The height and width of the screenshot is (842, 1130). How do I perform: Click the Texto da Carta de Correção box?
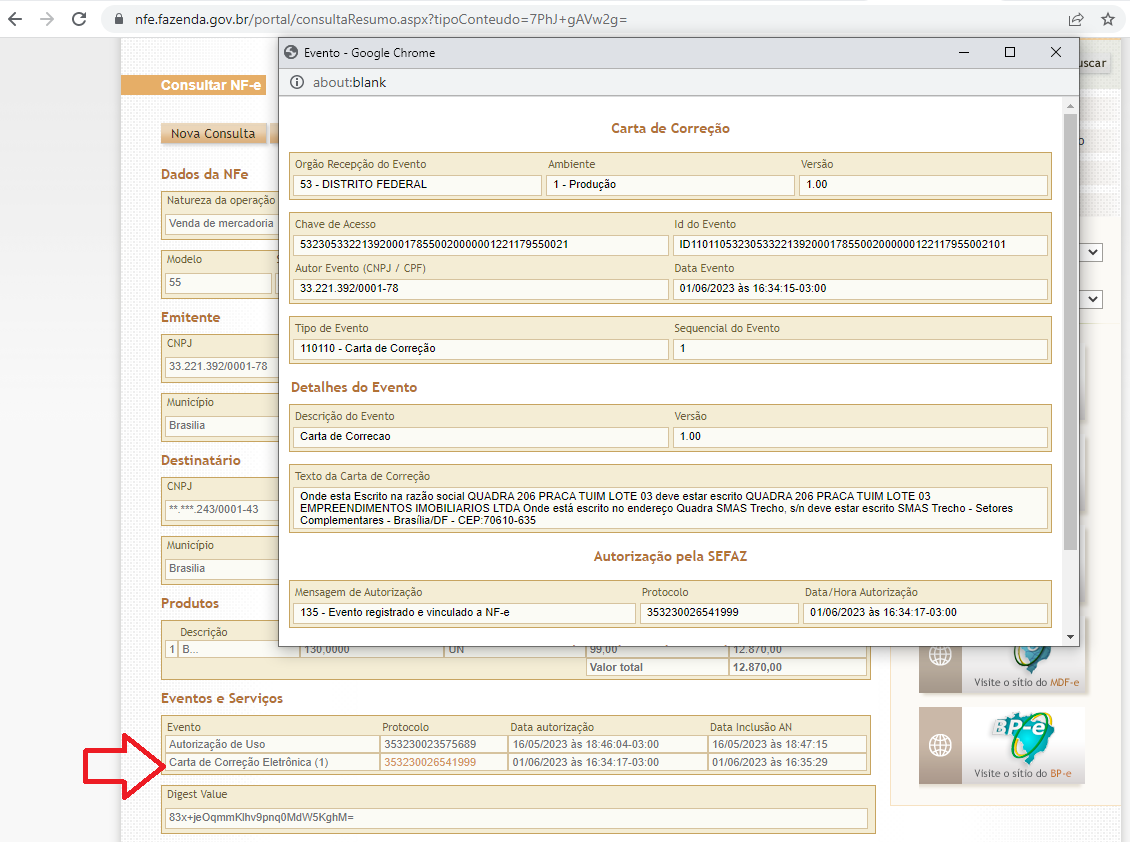coord(670,508)
